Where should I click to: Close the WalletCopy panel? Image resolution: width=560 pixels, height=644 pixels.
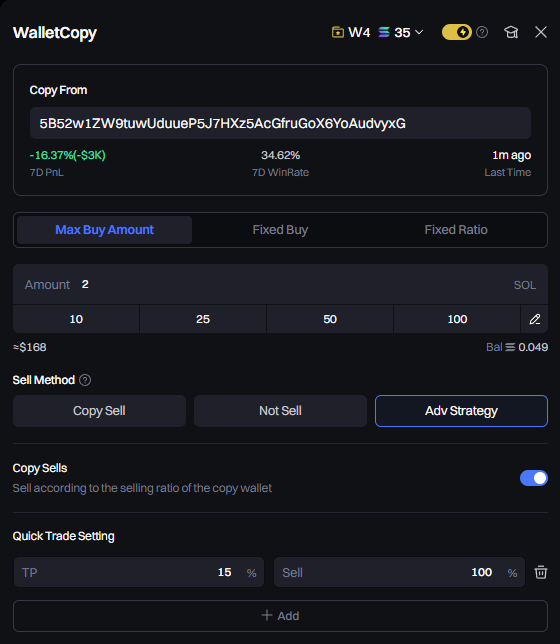541,32
